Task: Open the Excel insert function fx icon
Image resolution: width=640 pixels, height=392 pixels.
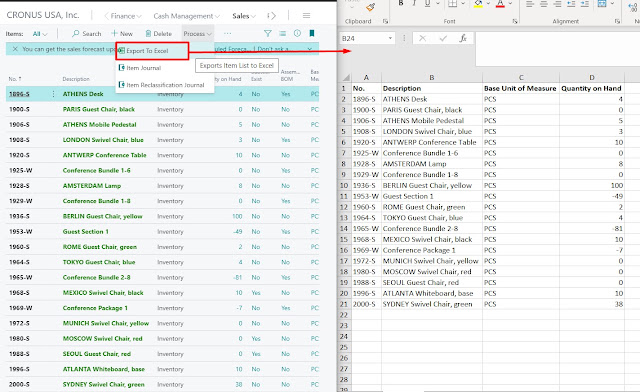Action: click(x=462, y=38)
